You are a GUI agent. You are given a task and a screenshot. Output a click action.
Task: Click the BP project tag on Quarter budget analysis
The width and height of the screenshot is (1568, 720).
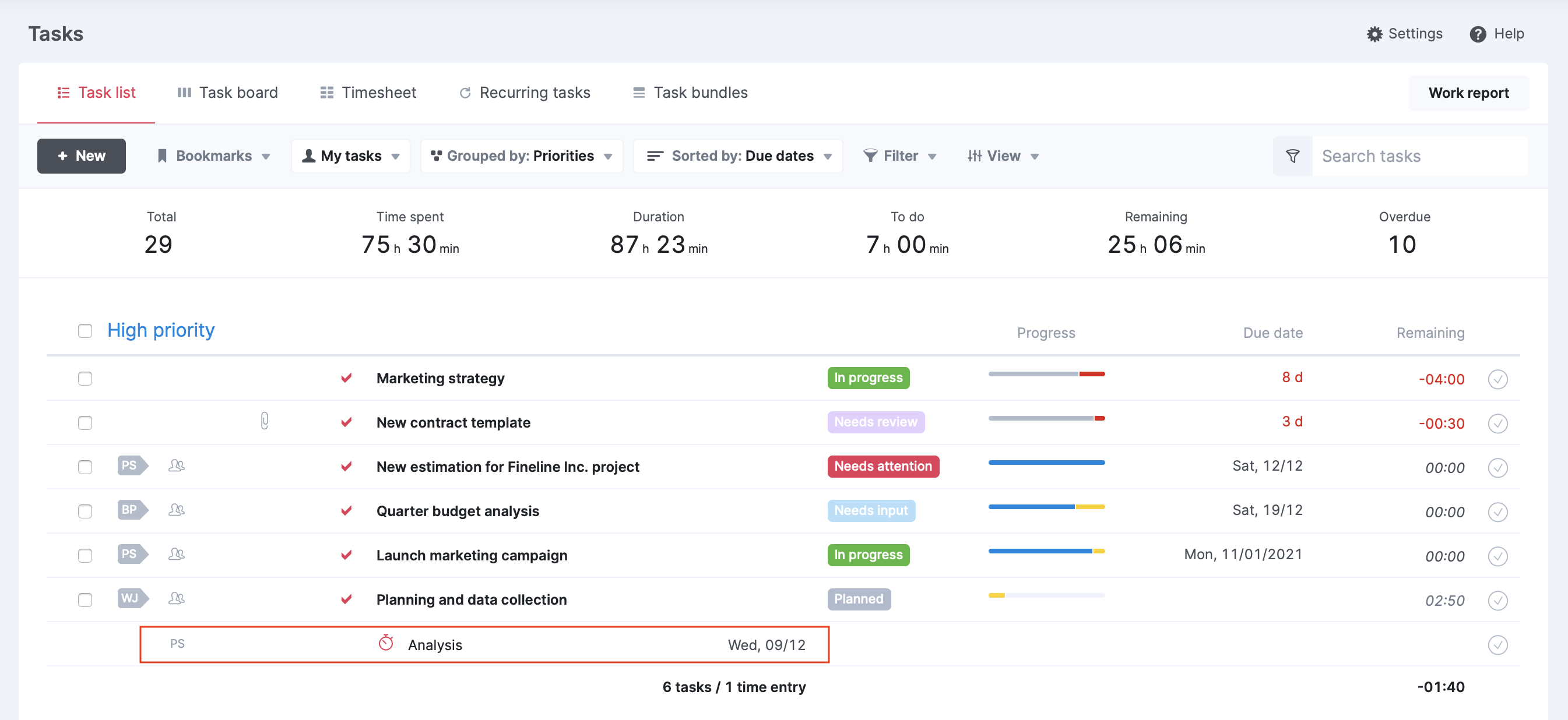coord(132,510)
